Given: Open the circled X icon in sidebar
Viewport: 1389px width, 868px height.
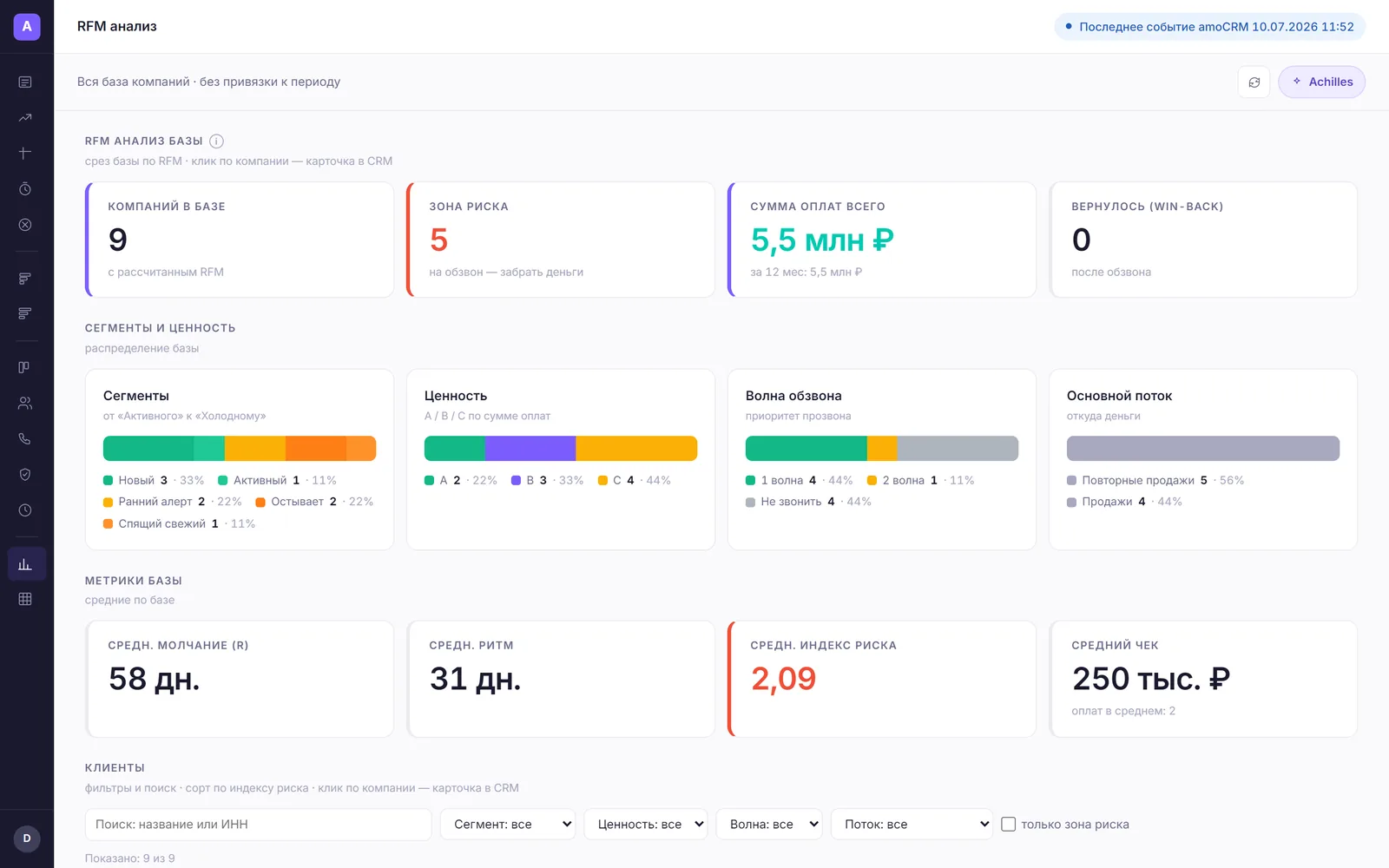Looking at the screenshot, I should (x=25, y=225).
